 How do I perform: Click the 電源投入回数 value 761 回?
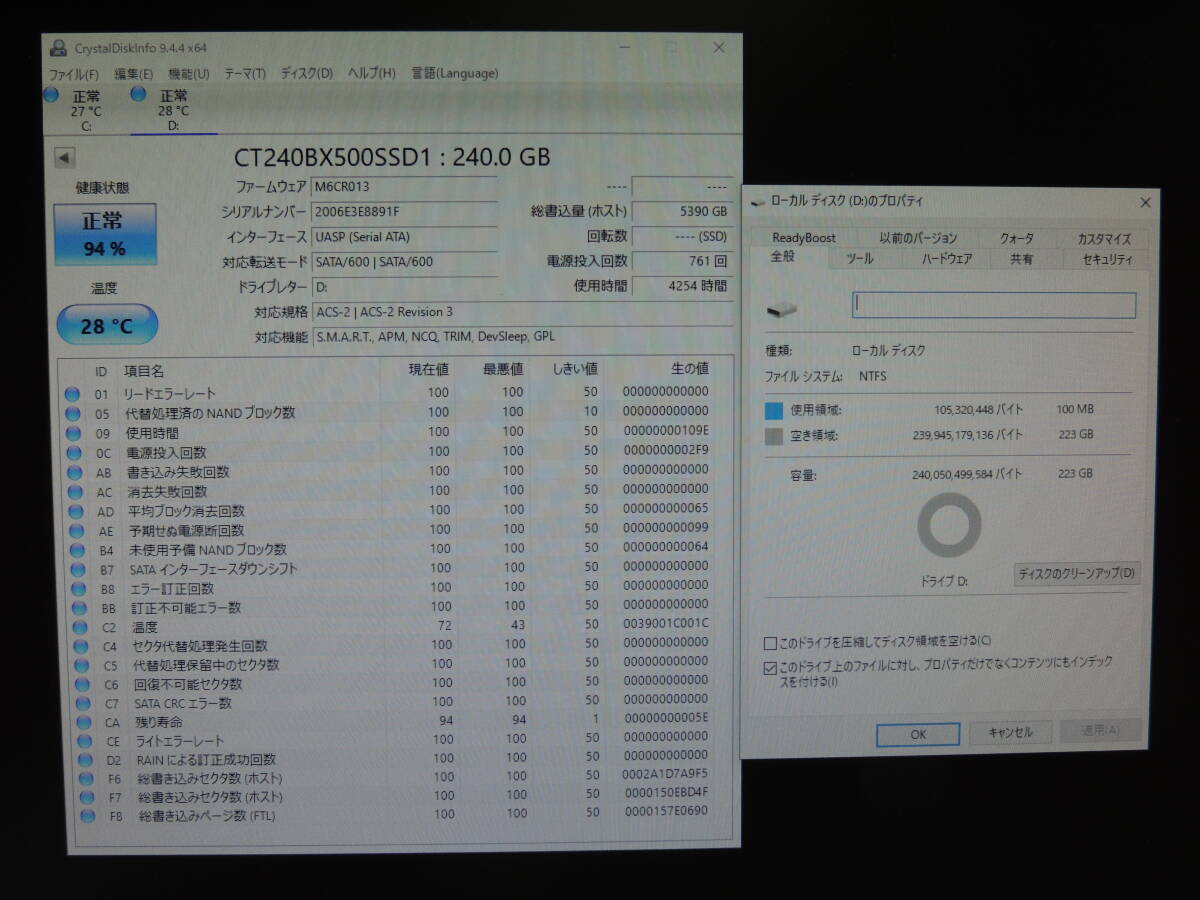point(682,261)
